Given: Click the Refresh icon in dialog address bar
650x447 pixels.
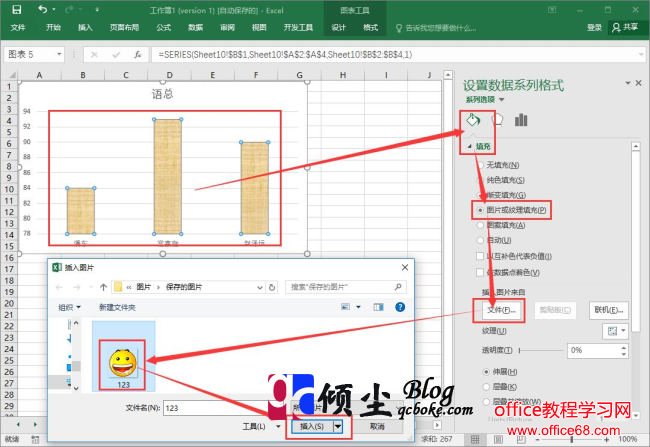Looking at the screenshot, I should [272, 287].
